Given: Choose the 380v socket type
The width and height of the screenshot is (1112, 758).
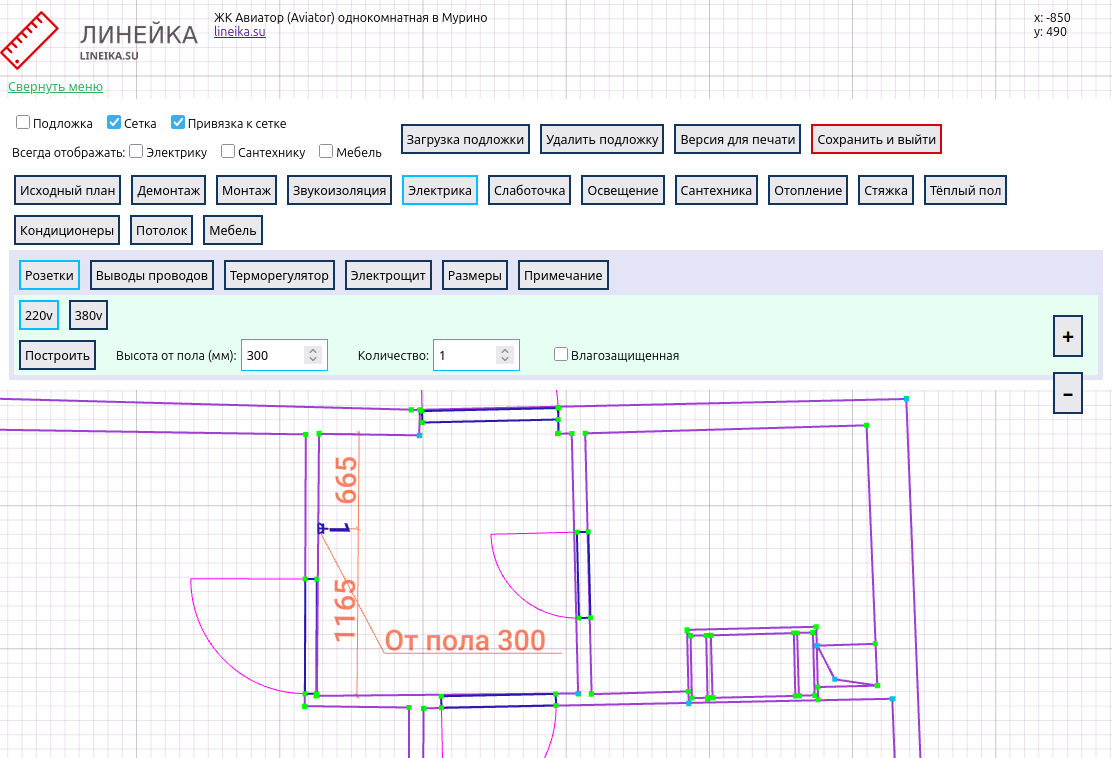Looking at the screenshot, I should [x=89, y=316].
